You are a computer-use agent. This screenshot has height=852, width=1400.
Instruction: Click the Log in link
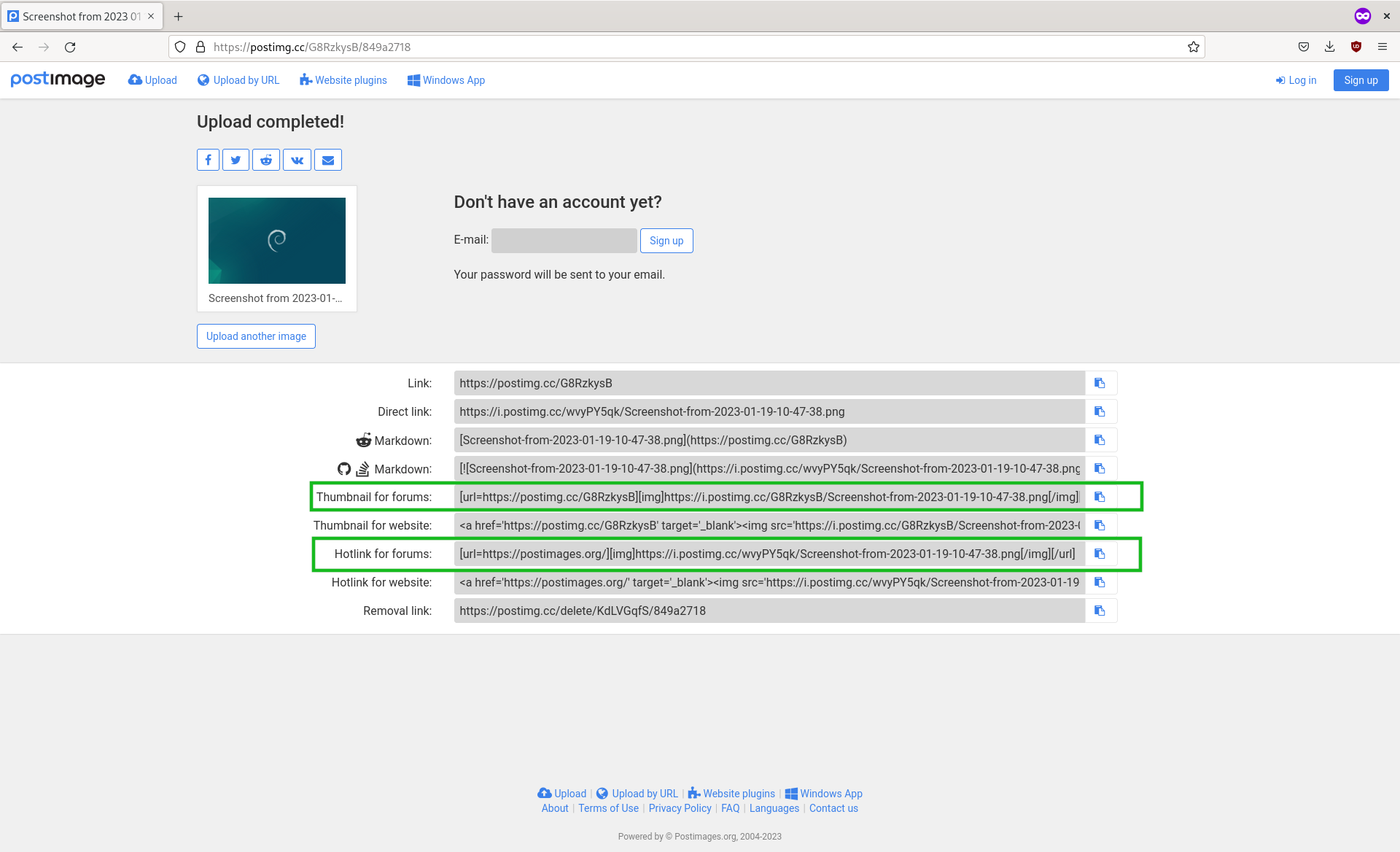point(1296,80)
